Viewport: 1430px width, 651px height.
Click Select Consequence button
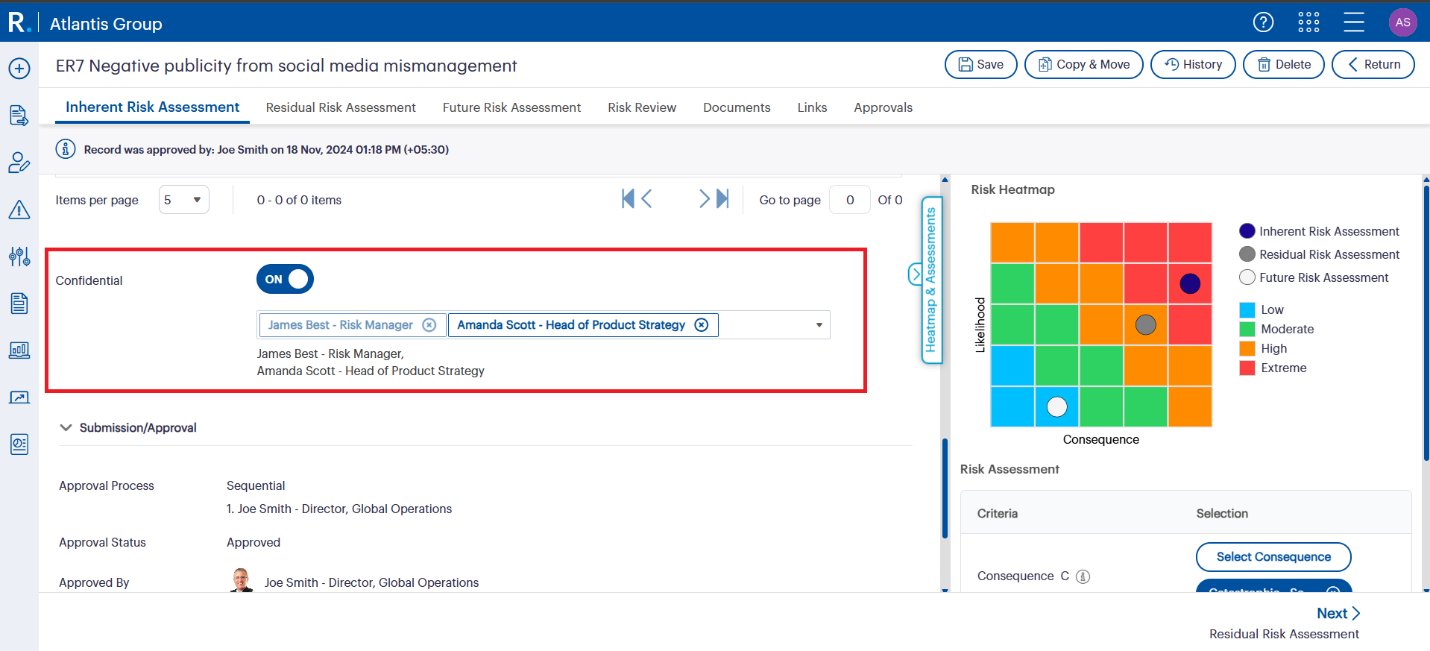point(1273,557)
